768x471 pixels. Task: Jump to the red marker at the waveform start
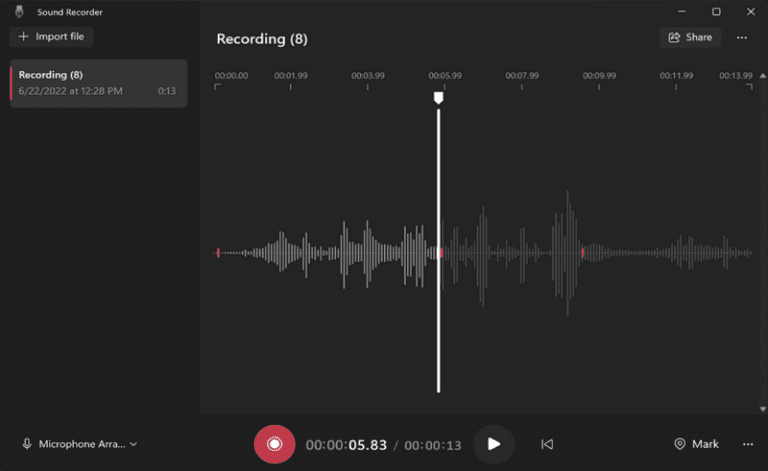(218, 253)
